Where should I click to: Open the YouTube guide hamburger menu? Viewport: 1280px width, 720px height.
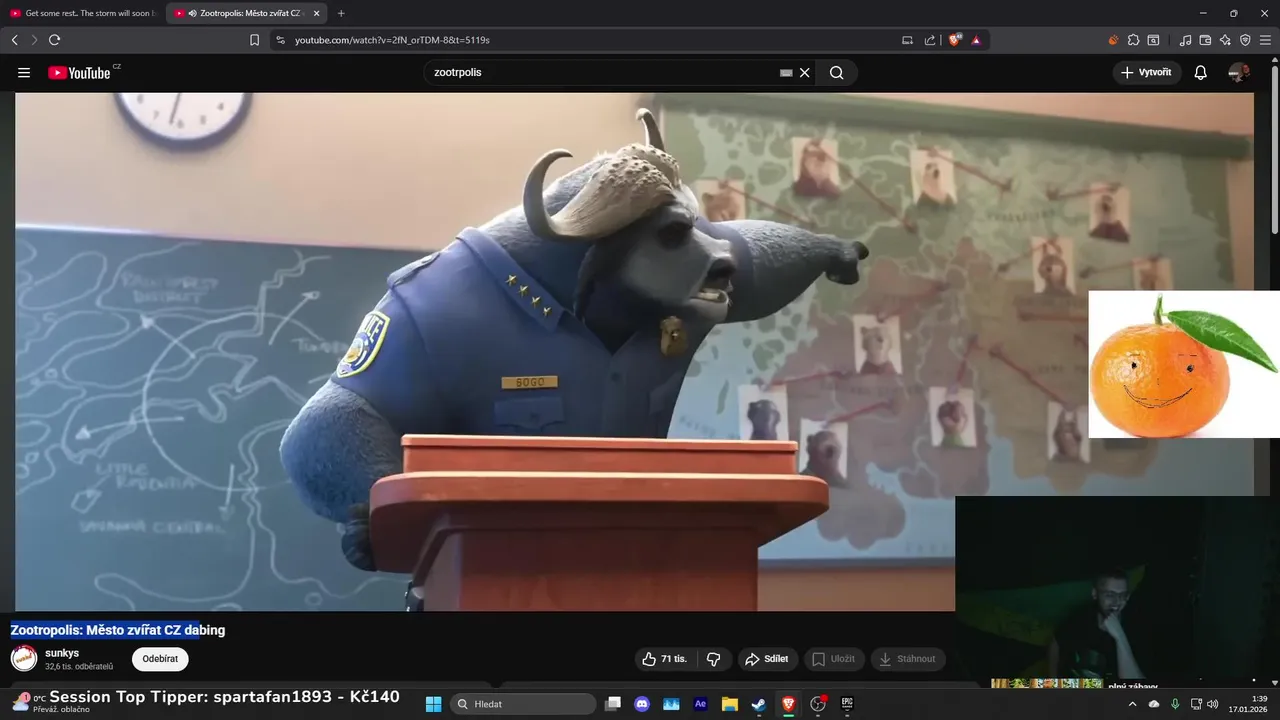coord(24,72)
